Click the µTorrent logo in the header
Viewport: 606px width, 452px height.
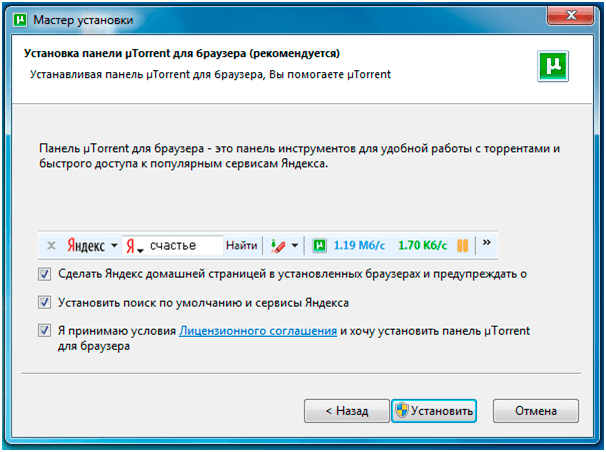pos(554,66)
